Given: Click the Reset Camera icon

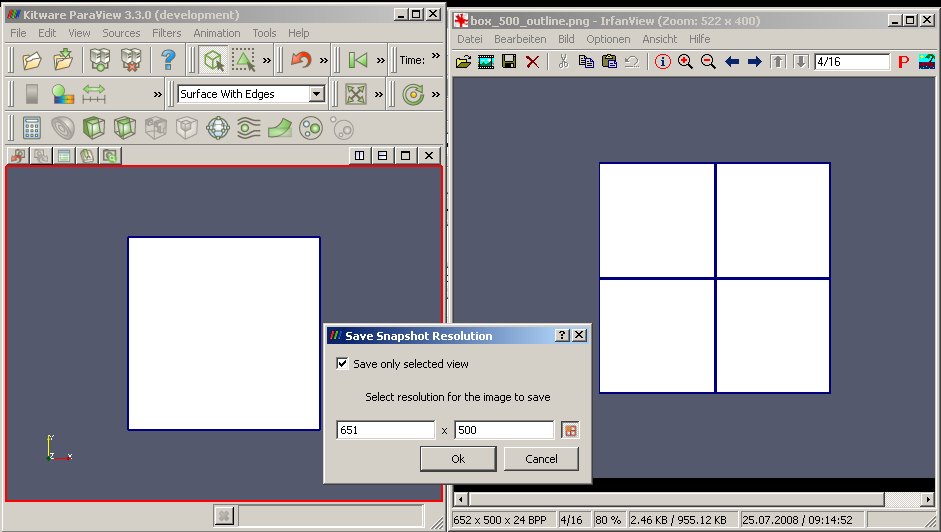Looking at the screenshot, I should click(355, 94).
